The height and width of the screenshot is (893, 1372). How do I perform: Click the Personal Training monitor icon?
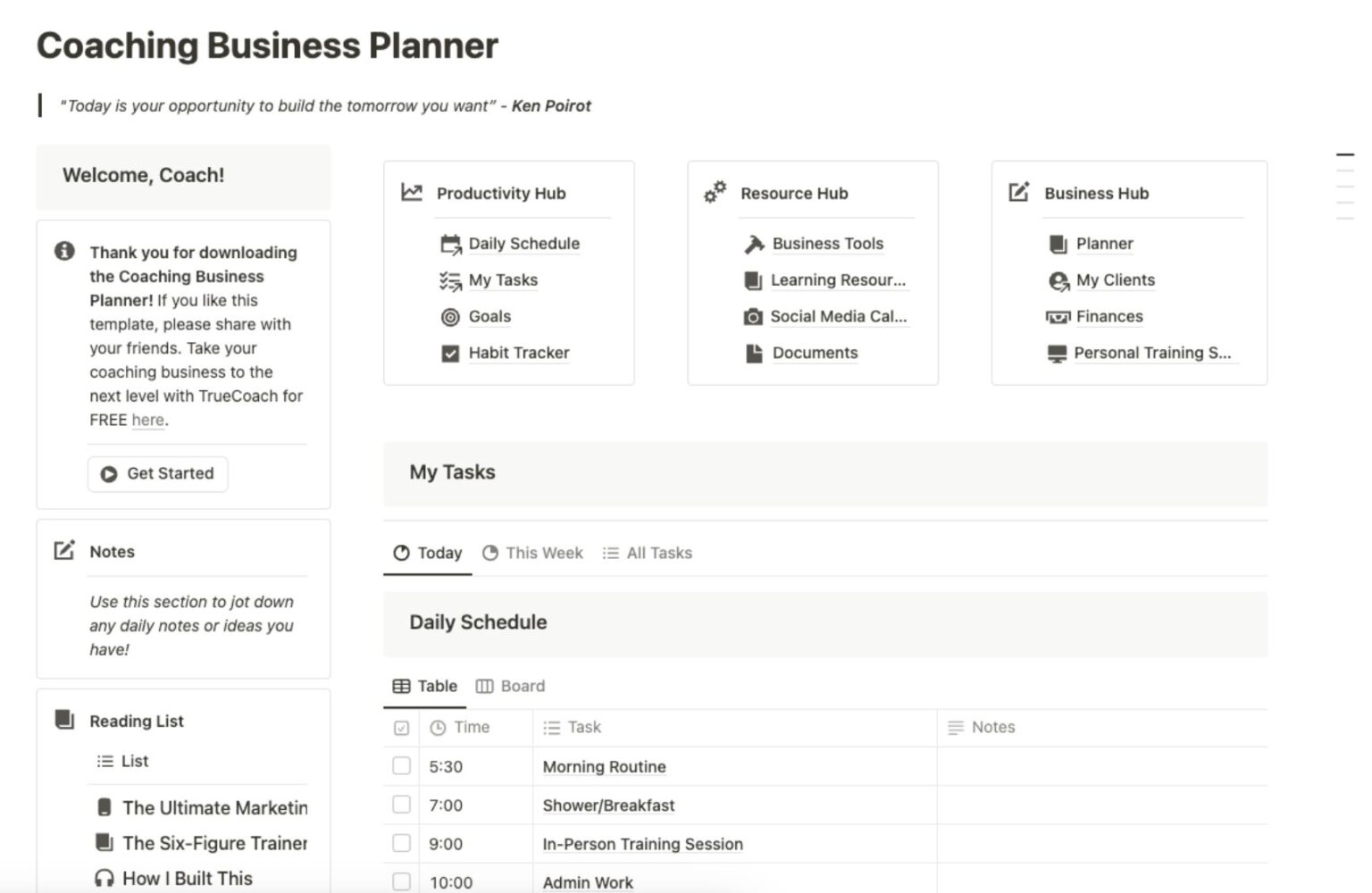[1057, 354]
